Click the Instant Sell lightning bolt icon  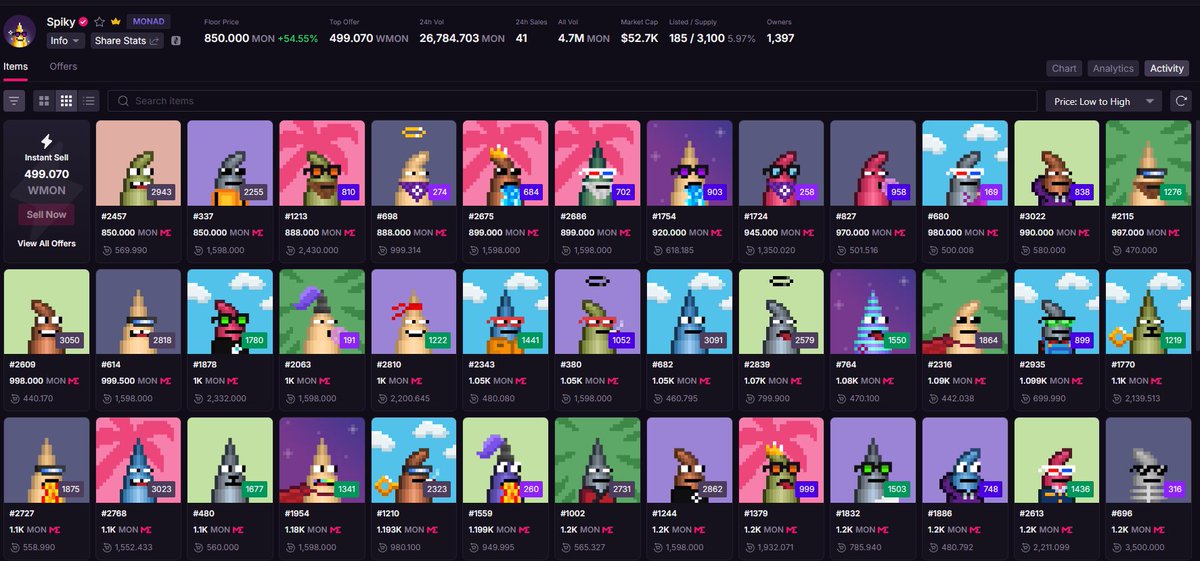[x=46, y=142]
